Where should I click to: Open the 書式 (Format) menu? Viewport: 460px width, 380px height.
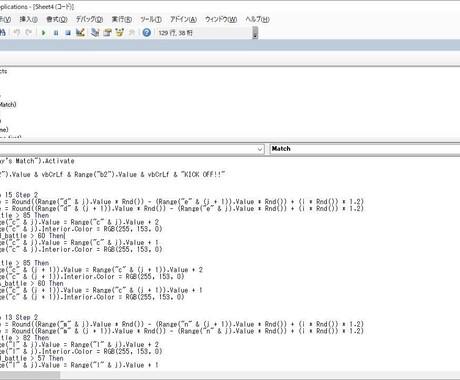[57, 19]
